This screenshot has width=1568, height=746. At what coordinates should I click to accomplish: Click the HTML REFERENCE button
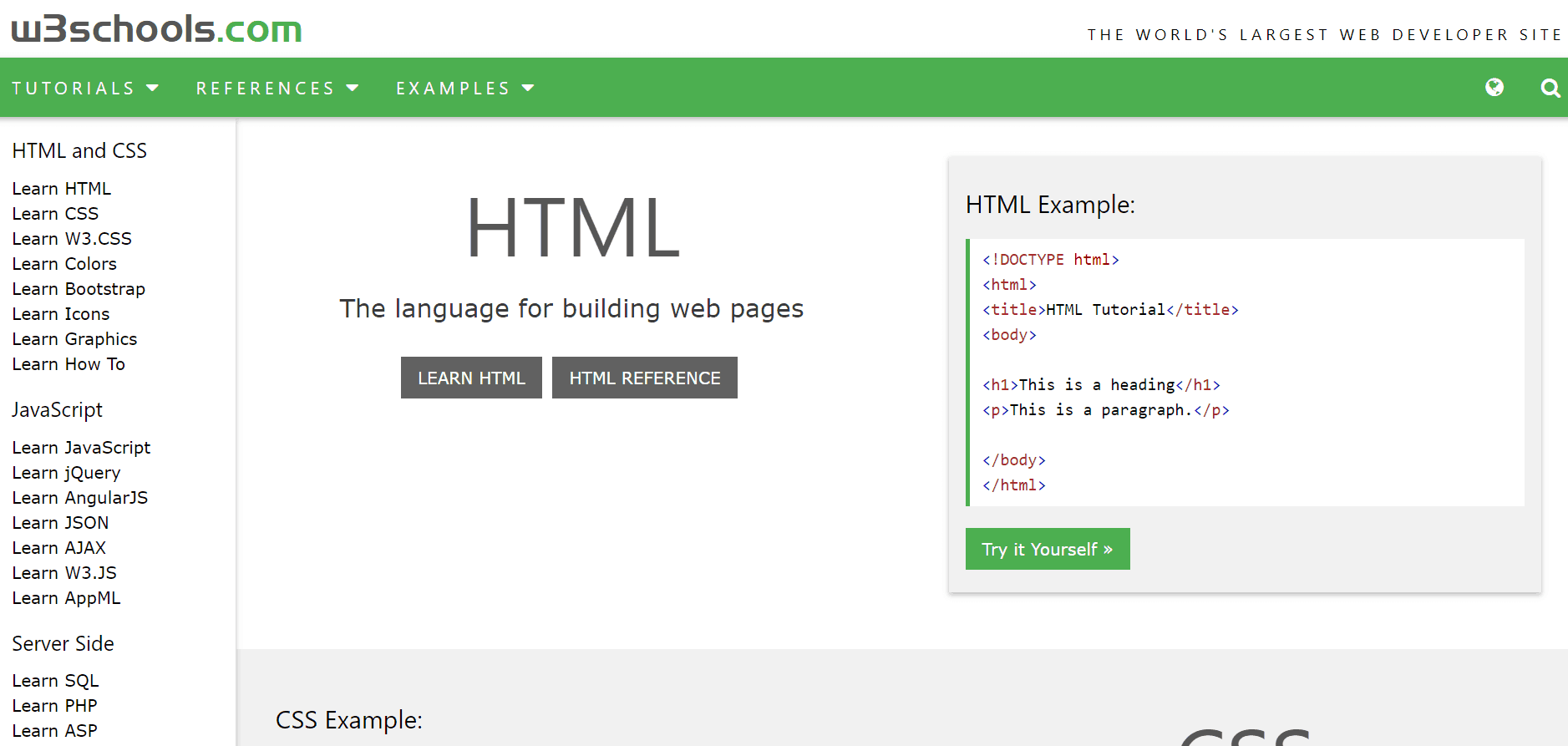tap(645, 378)
